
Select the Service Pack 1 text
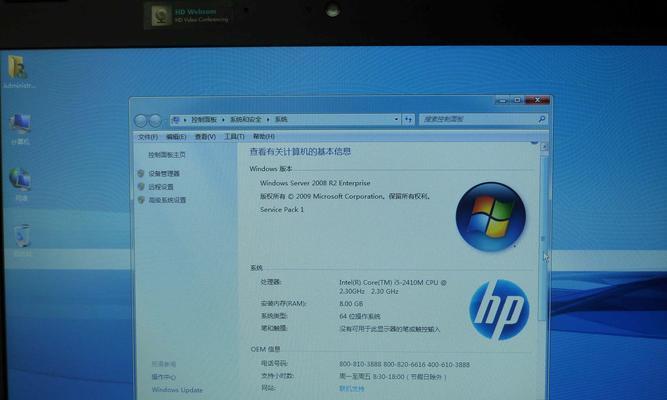tap(282, 209)
